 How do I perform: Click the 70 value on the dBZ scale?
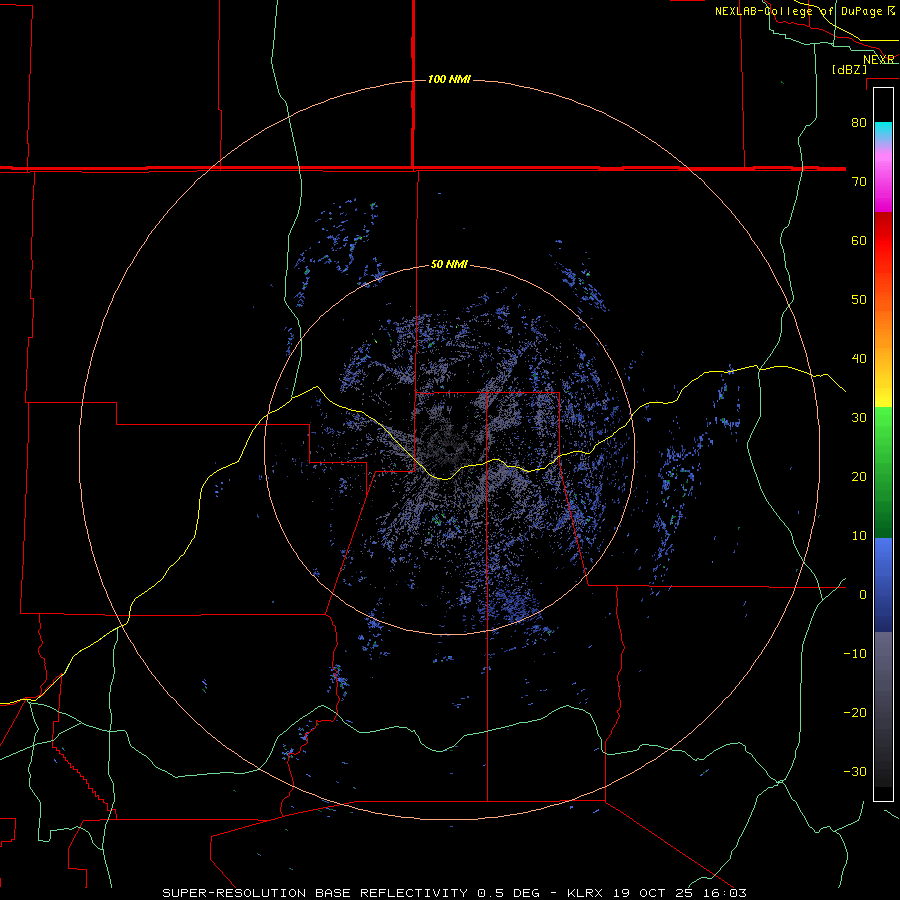[859, 181]
